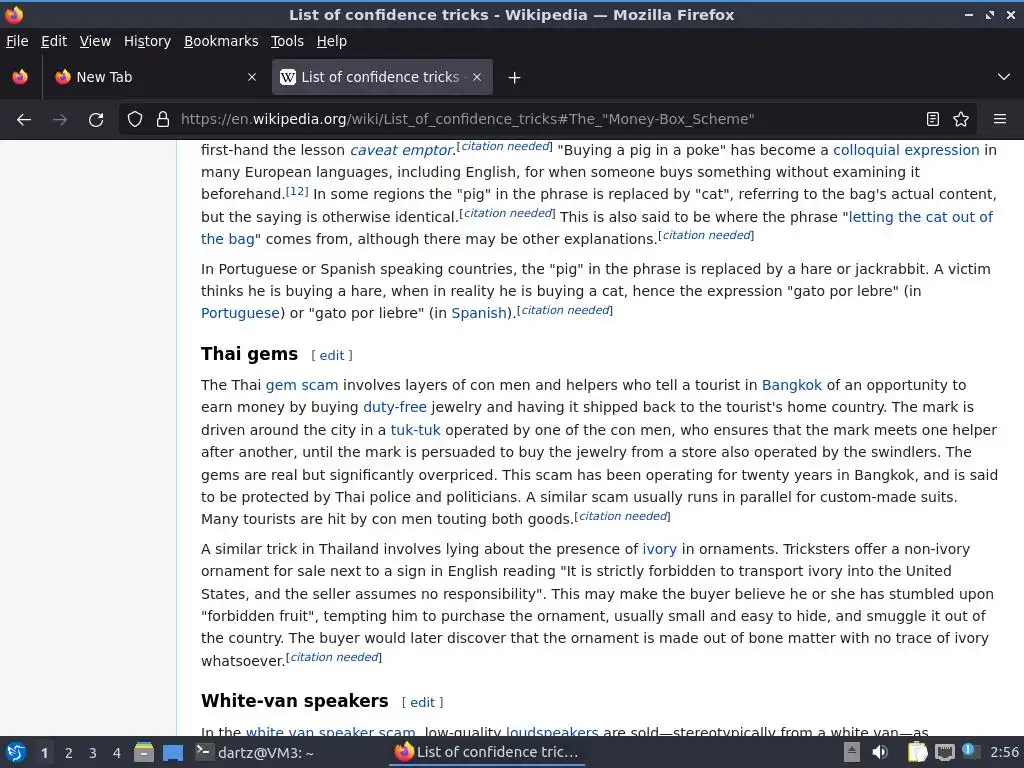Click the Thai gems heading

point(249,354)
